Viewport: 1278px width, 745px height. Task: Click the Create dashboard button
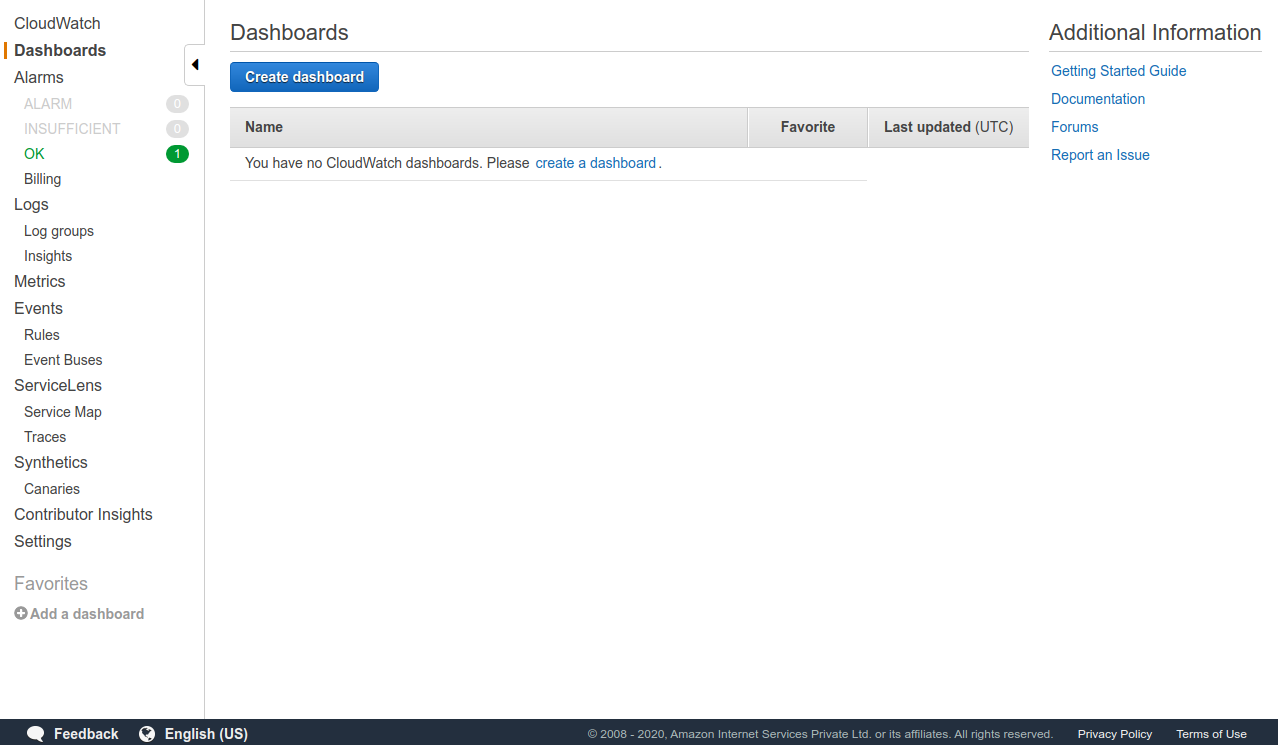point(304,77)
